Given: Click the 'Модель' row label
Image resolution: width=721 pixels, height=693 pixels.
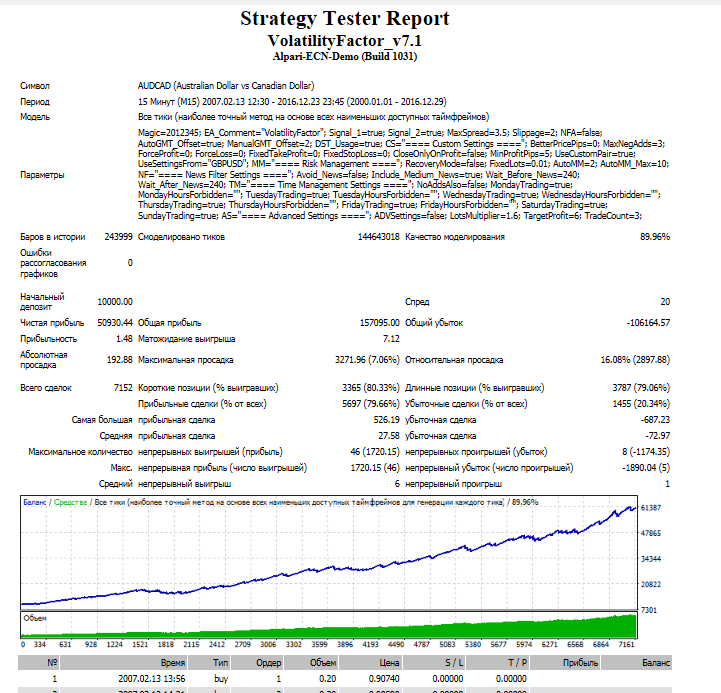Looking at the screenshot, I should tap(35, 117).
